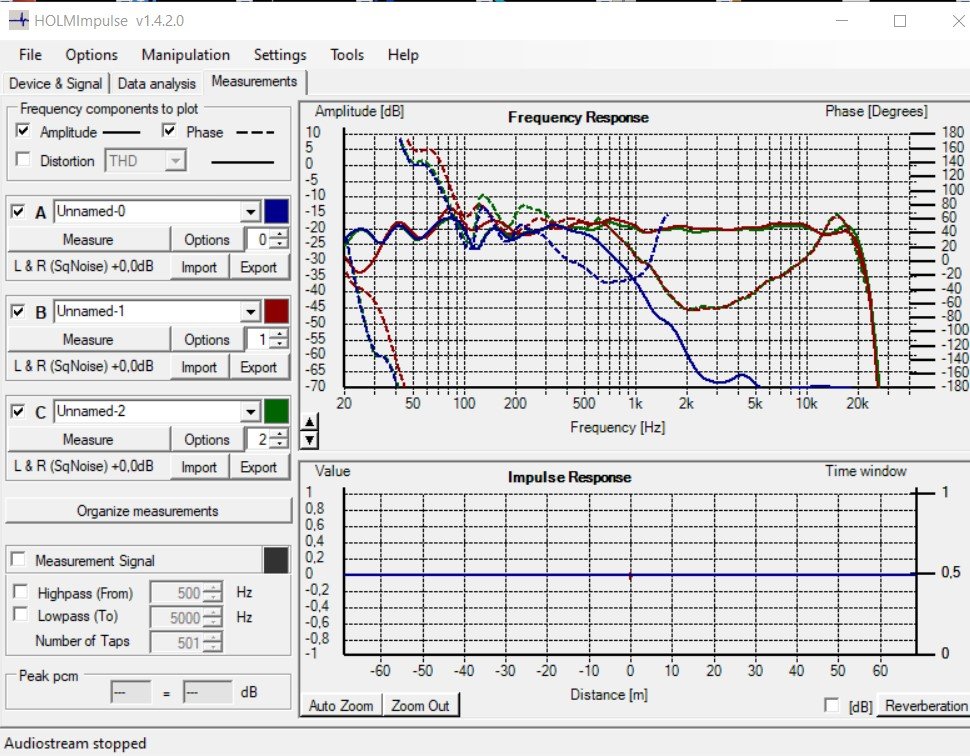Click the up arrow below the frequency graph
Screen dimensions: 970x756
point(309,422)
